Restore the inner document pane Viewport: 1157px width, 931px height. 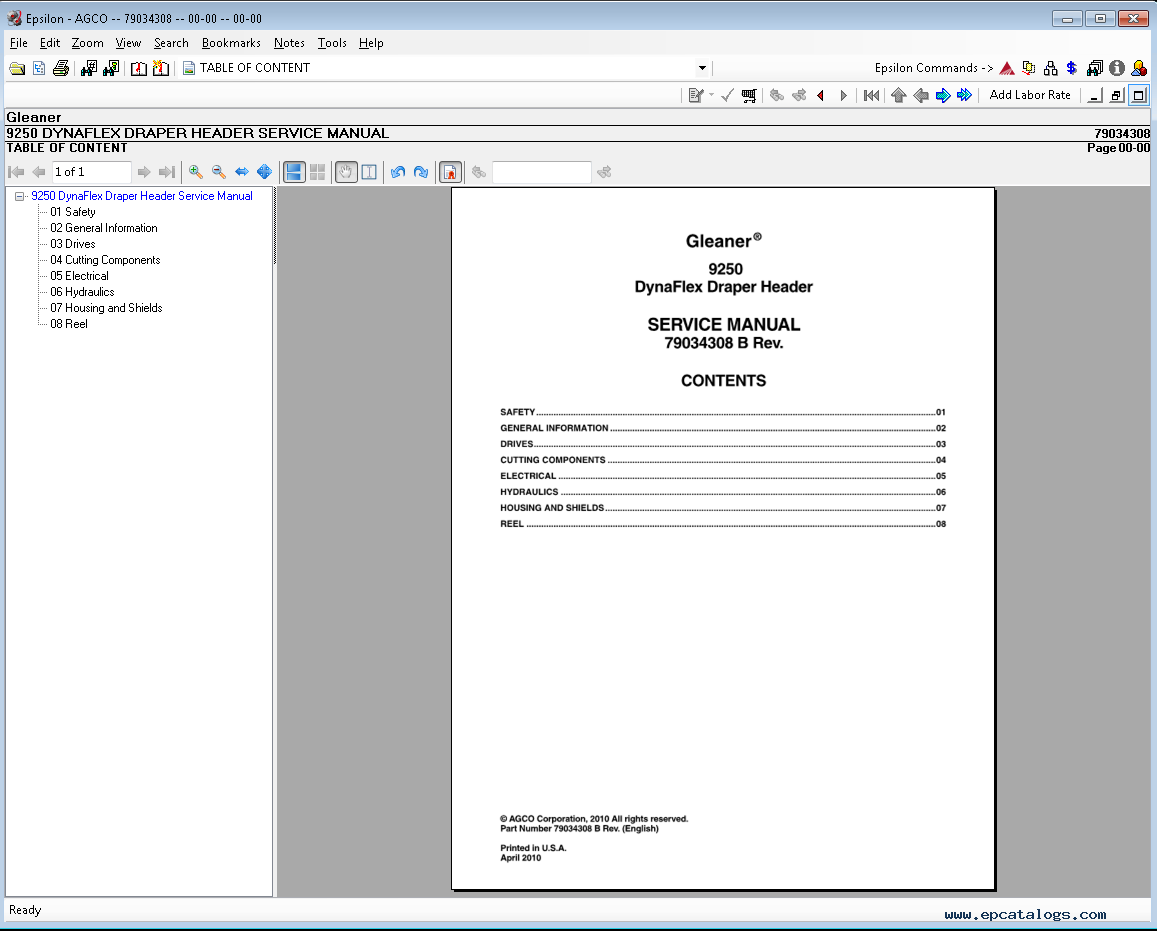(x=1116, y=95)
